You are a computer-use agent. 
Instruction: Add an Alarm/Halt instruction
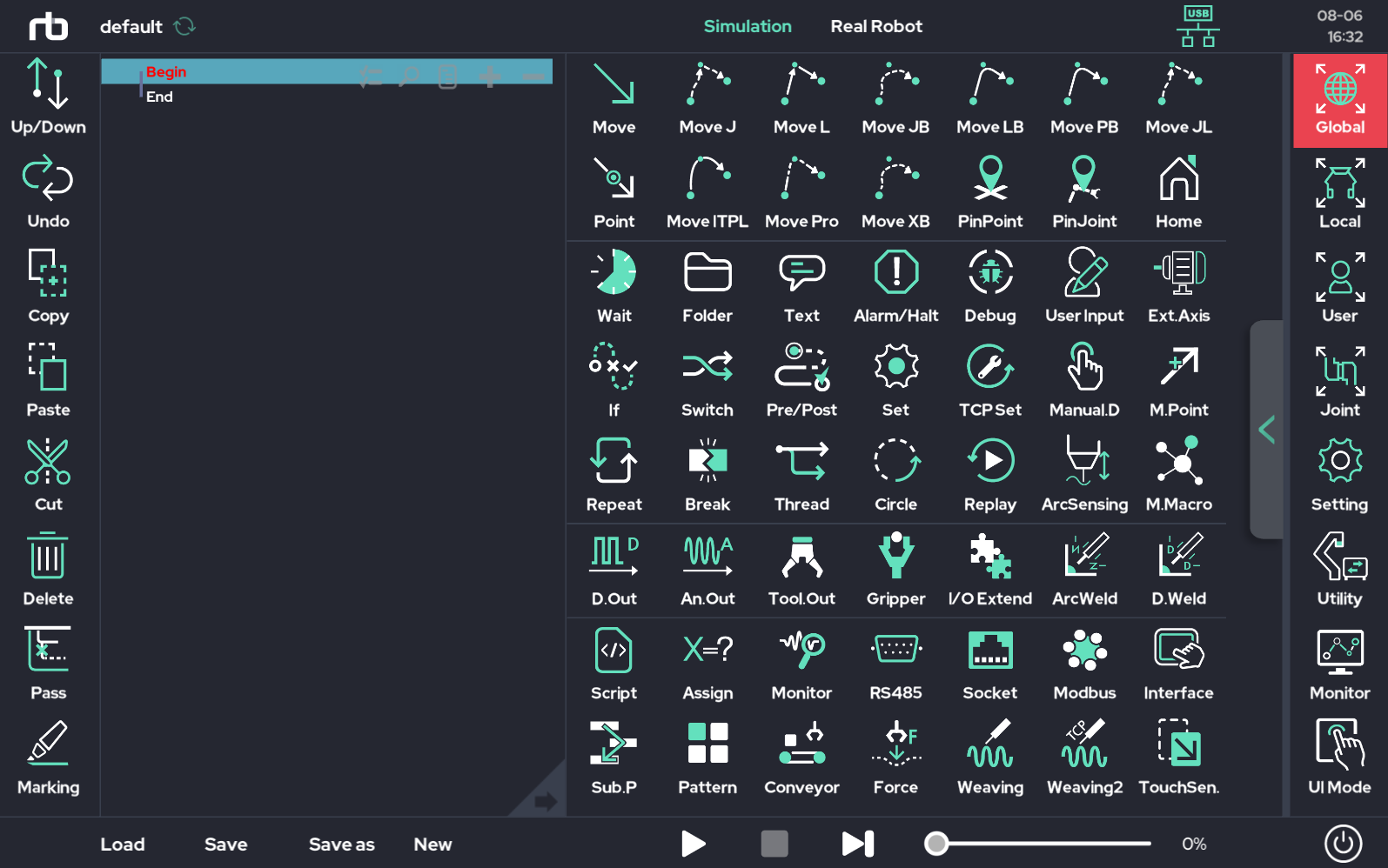pyautogui.click(x=895, y=286)
